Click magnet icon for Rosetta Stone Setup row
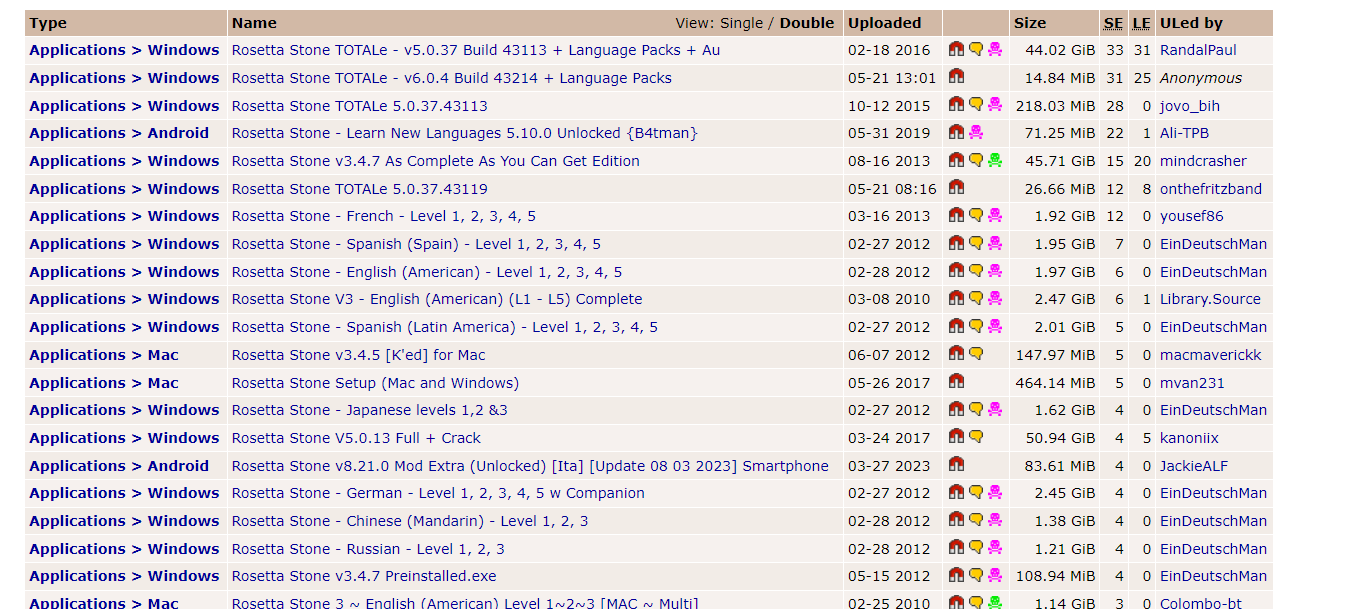1351x609 pixels. pos(956,381)
